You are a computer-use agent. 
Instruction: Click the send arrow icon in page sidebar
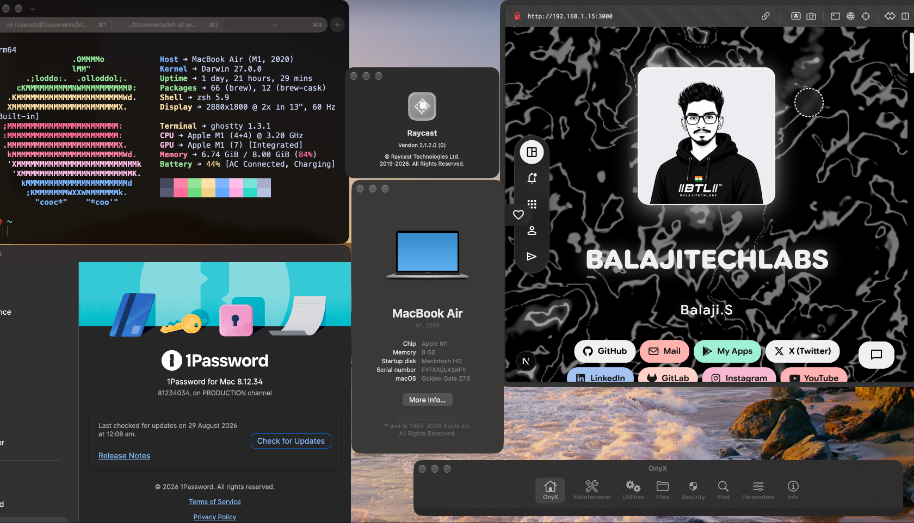(532, 257)
